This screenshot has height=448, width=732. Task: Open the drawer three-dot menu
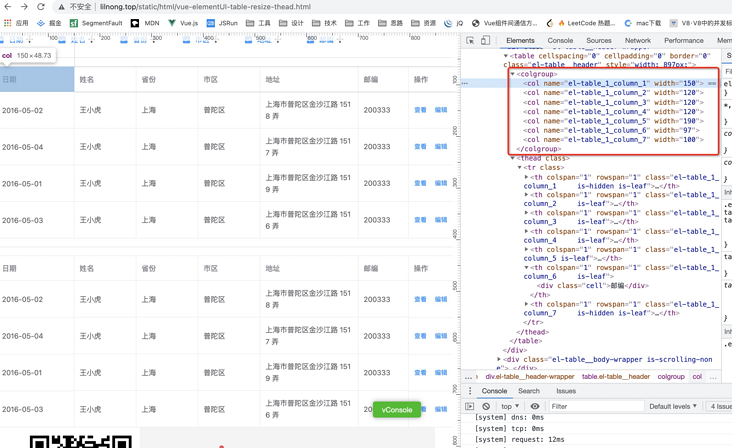coord(470,391)
